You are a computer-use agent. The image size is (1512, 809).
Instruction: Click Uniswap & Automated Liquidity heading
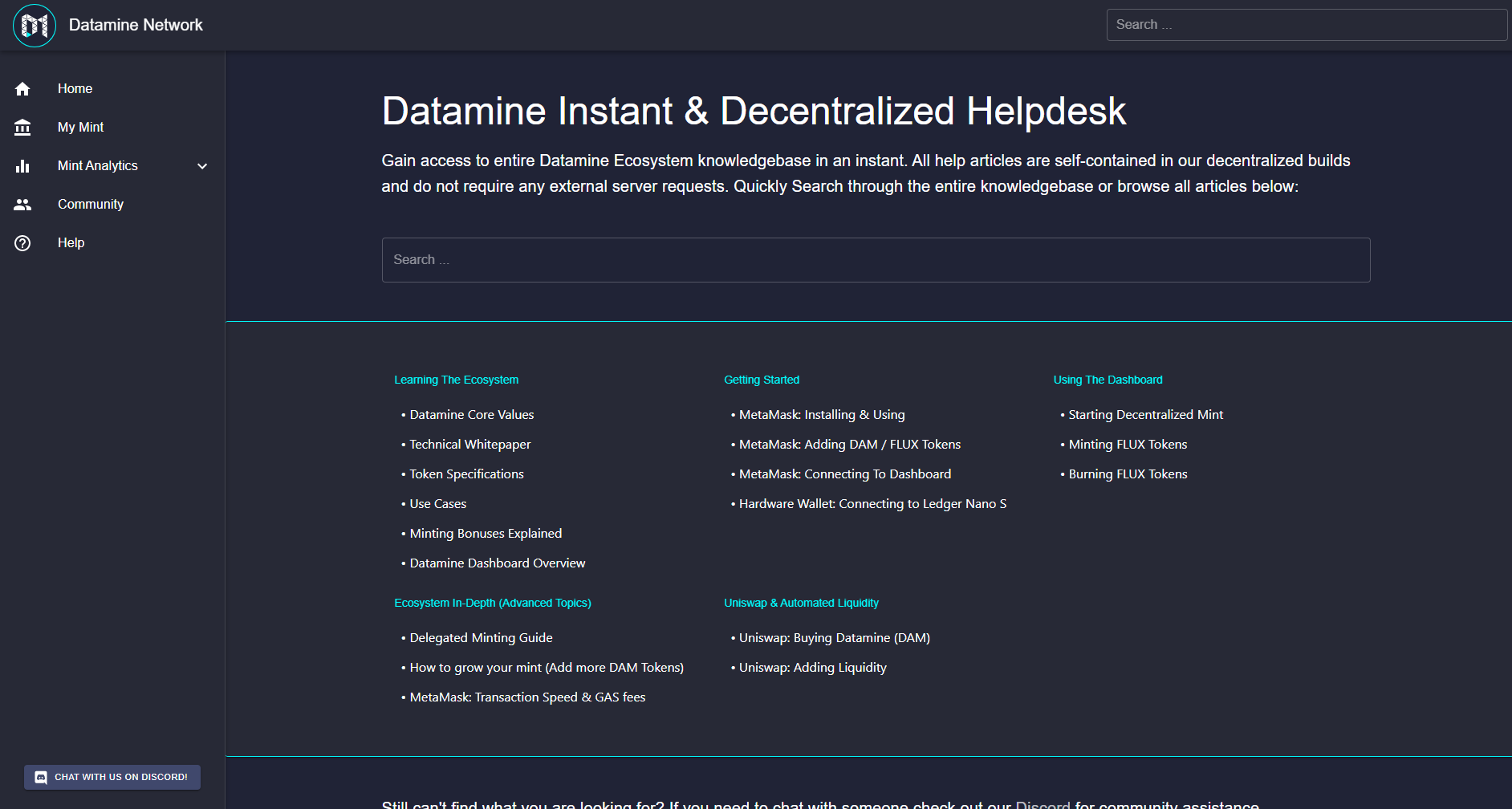801,603
